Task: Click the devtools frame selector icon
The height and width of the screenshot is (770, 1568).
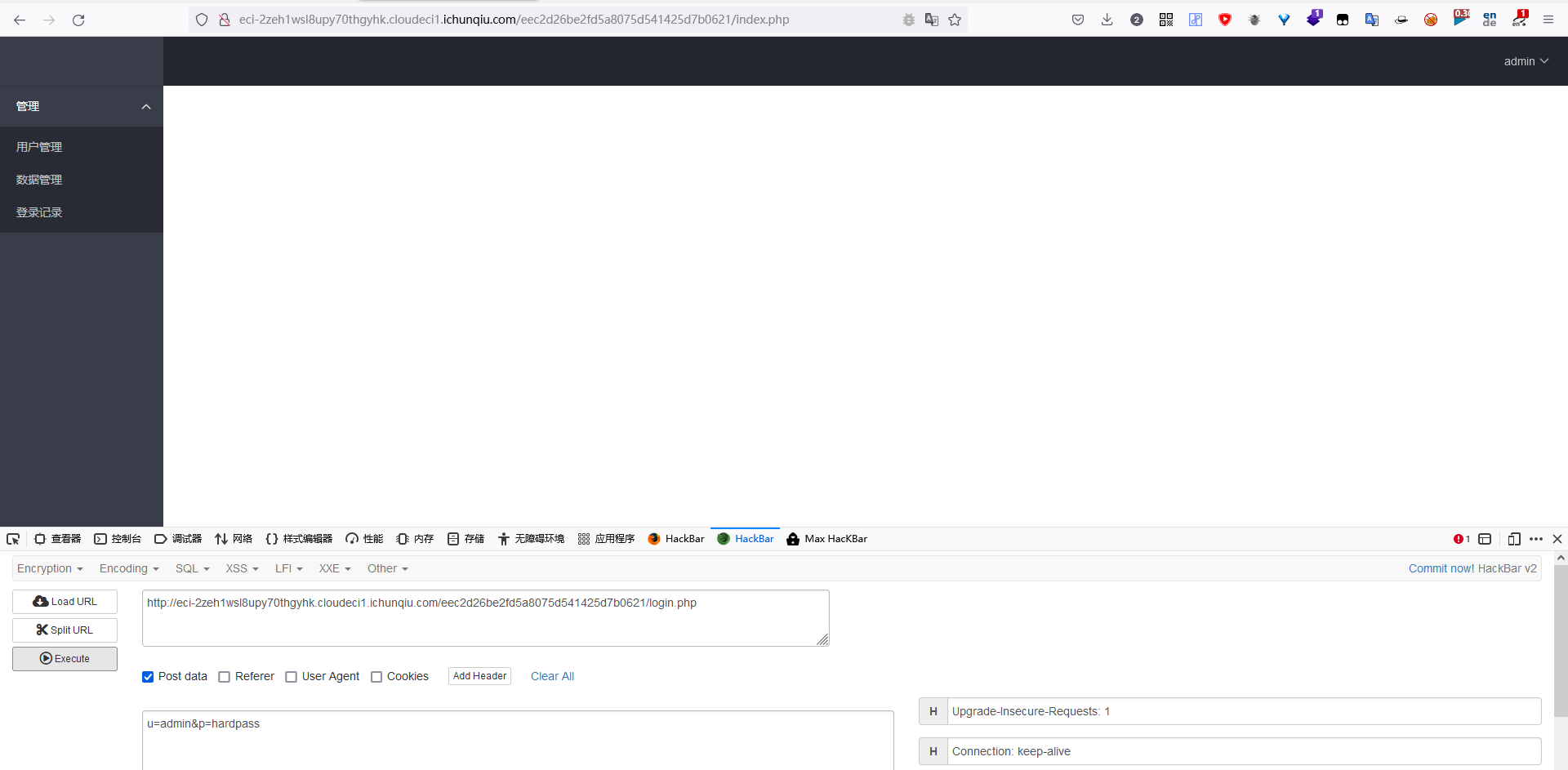Action: coord(1485,539)
